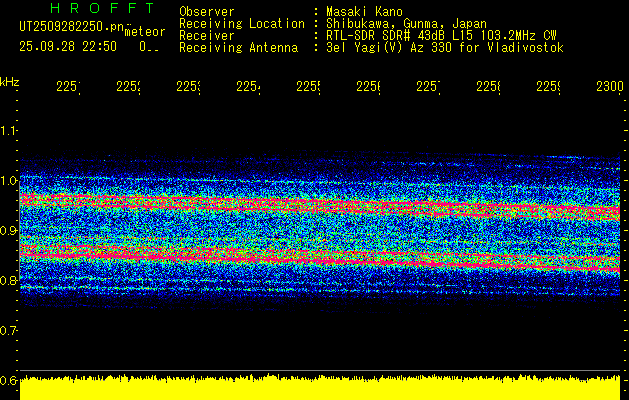Click the 2259 time axis marker

click(548, 87)
